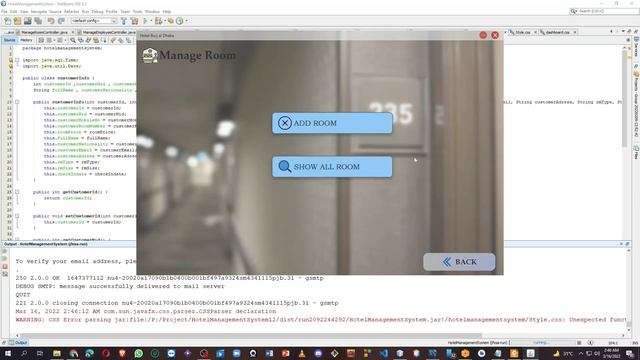The width and height of the screenshot is (640, 360).
Task: Click the Open Project toolbar icon
Action: (x=28, y=21)
